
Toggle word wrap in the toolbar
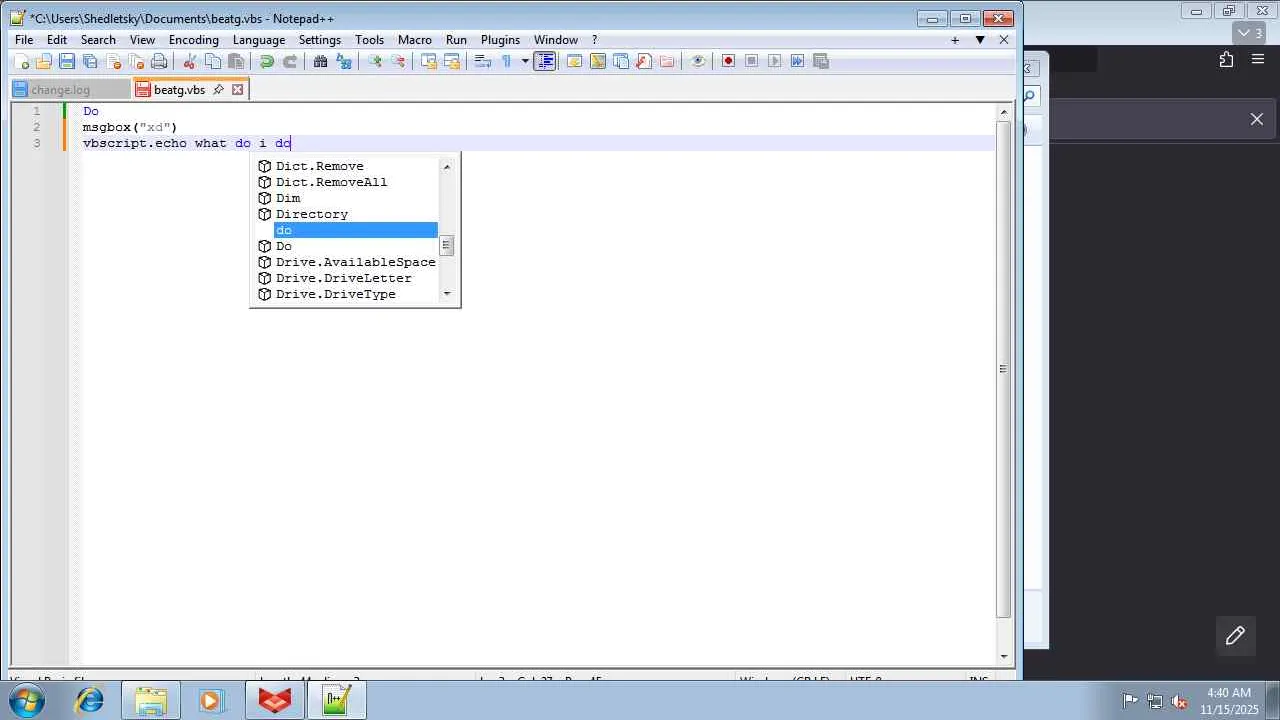(x=482, y=61)
